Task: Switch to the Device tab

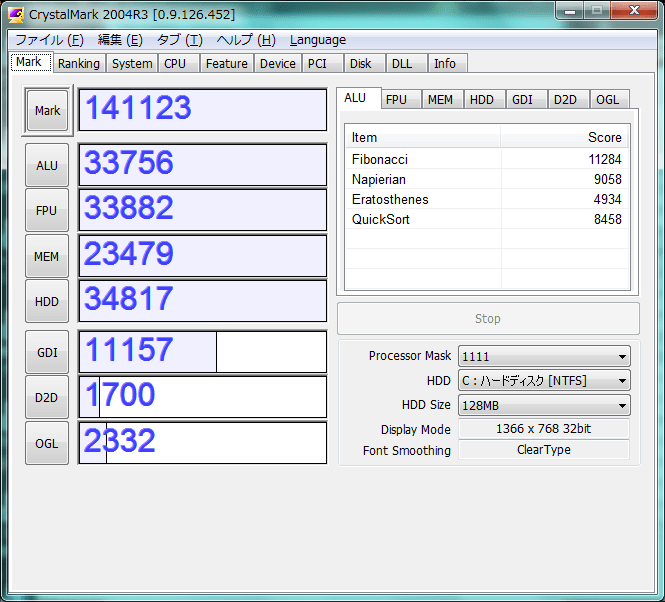Action: coord(278,63)
